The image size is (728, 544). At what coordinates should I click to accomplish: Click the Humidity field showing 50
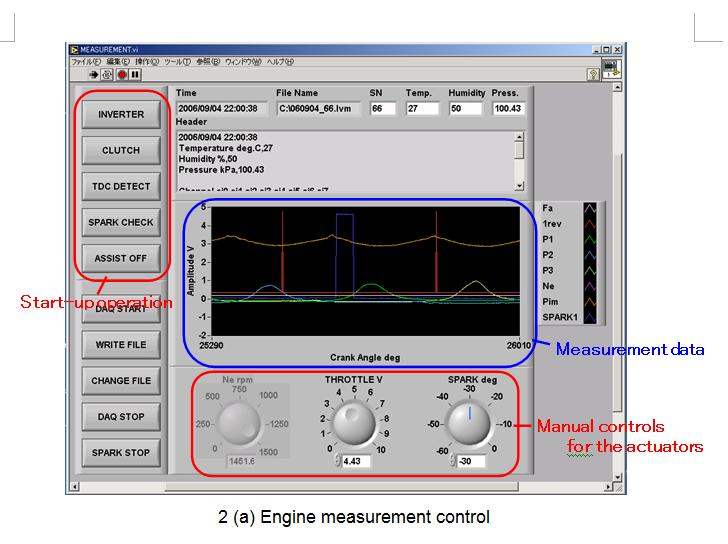tap(466, 109)
